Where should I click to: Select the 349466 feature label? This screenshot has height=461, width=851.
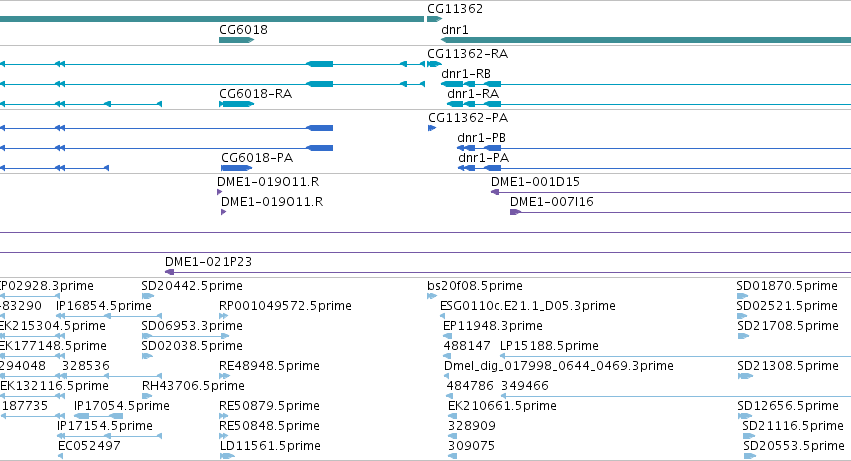coord(525,386)
